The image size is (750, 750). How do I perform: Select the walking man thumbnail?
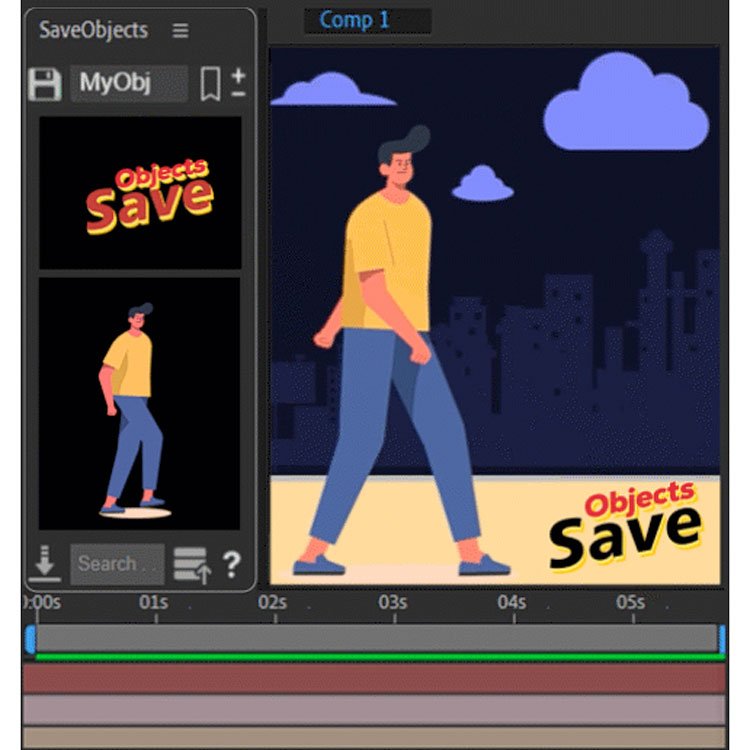click(140, 403)
